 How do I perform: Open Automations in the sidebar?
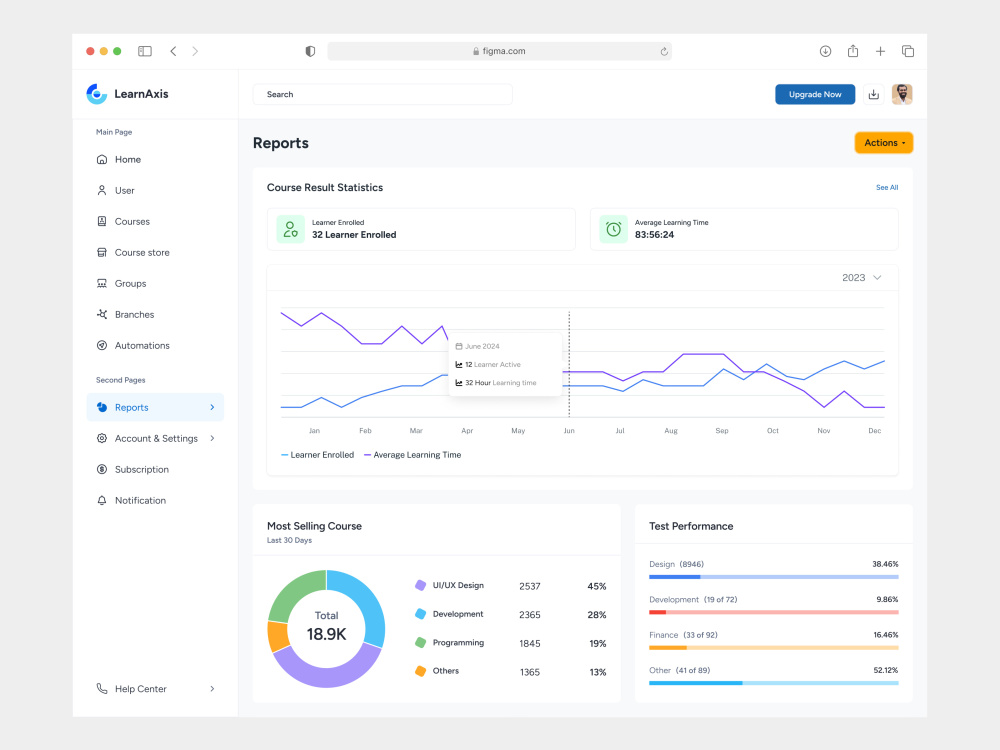155,345
